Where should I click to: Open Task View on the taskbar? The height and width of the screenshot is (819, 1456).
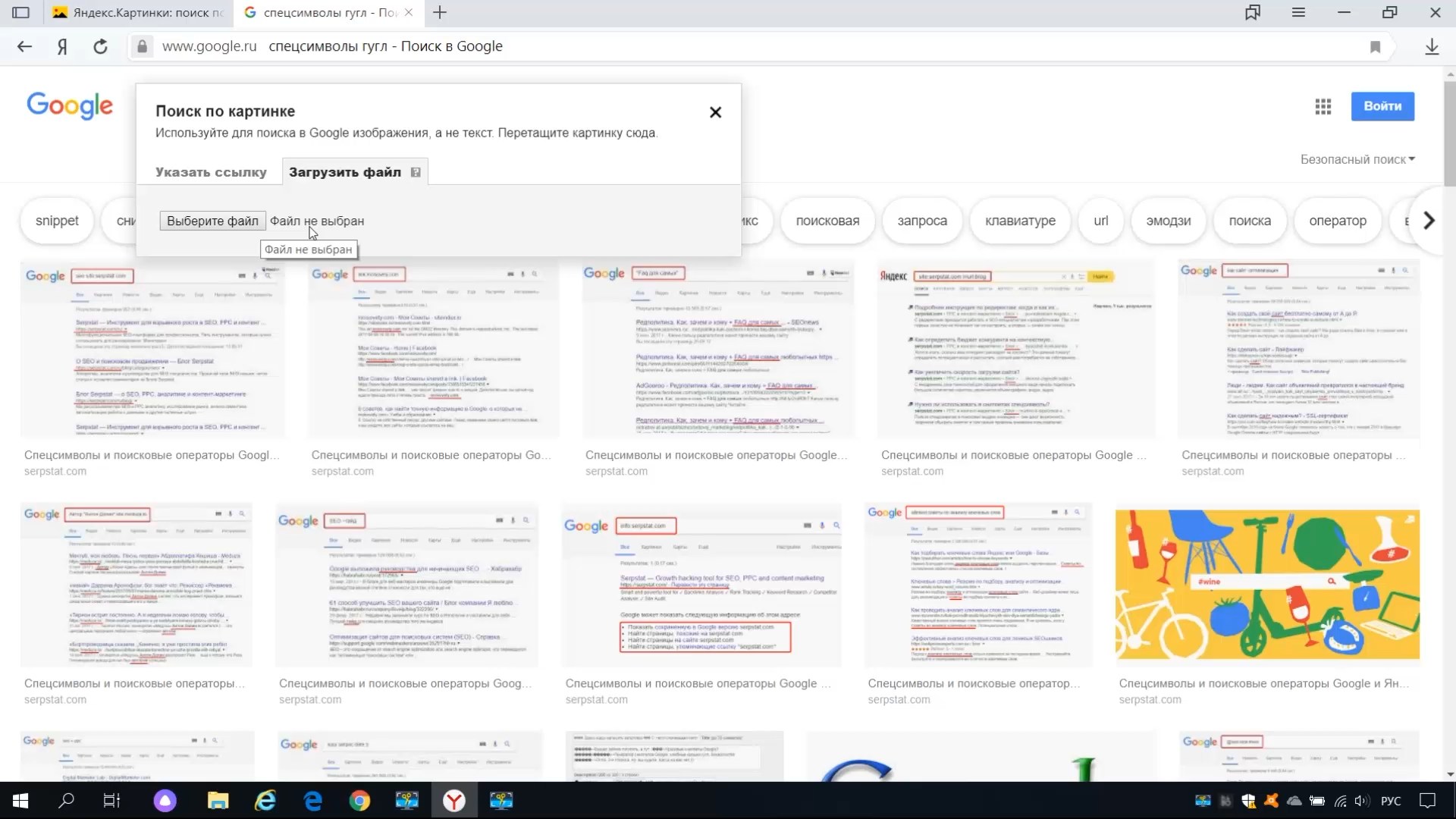pos(112,801)
